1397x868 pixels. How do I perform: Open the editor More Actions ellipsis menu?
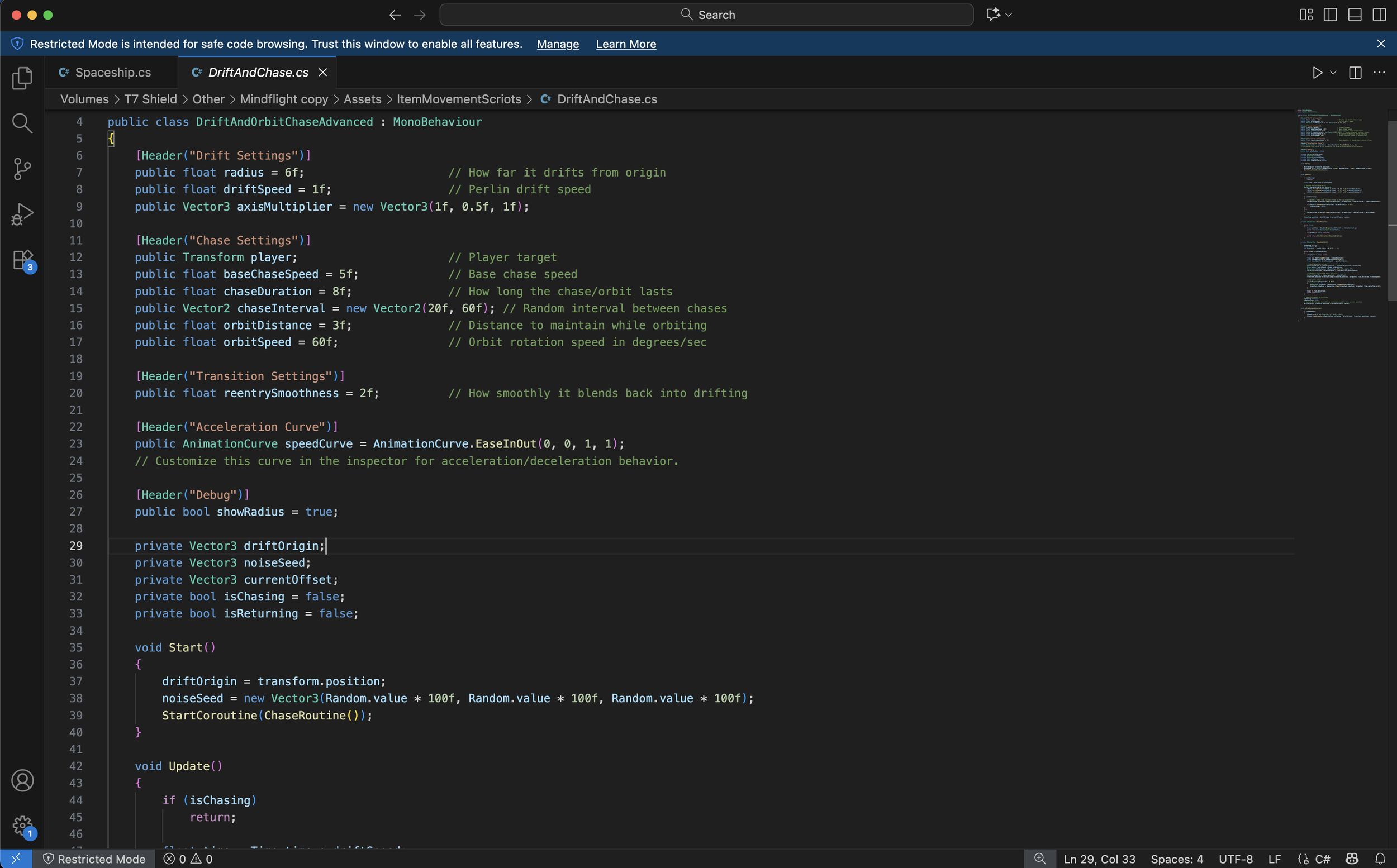tap(1379, 73)
